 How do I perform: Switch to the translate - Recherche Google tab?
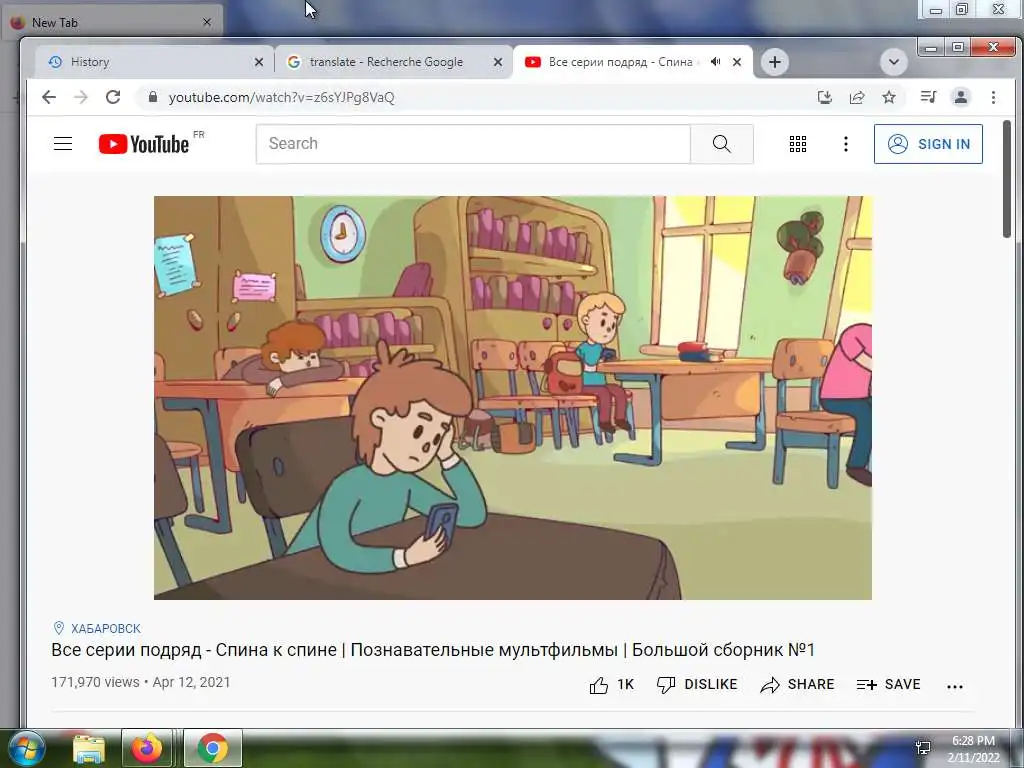click(385, 62)
